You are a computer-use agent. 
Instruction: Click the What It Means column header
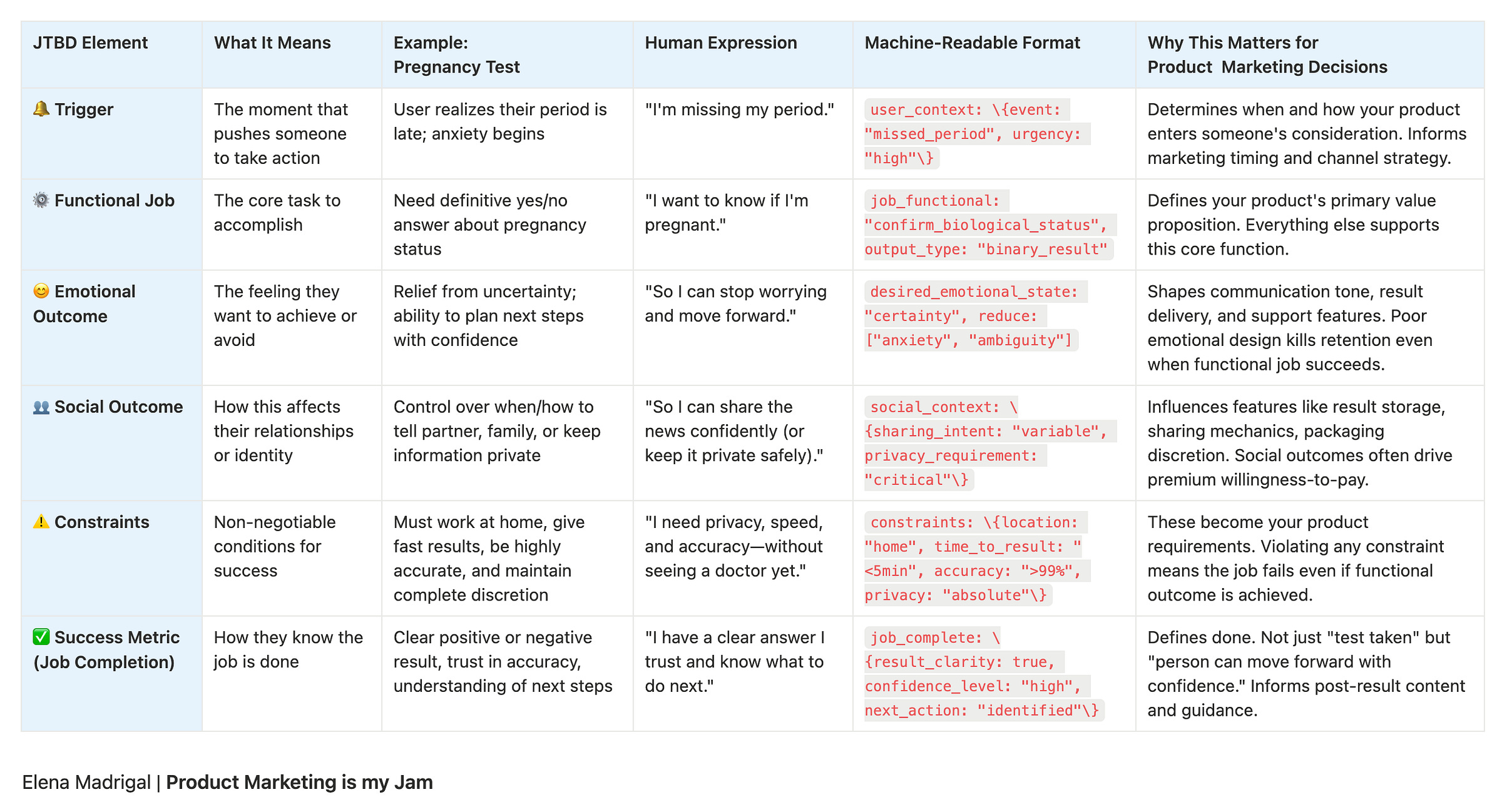(272, 43)
